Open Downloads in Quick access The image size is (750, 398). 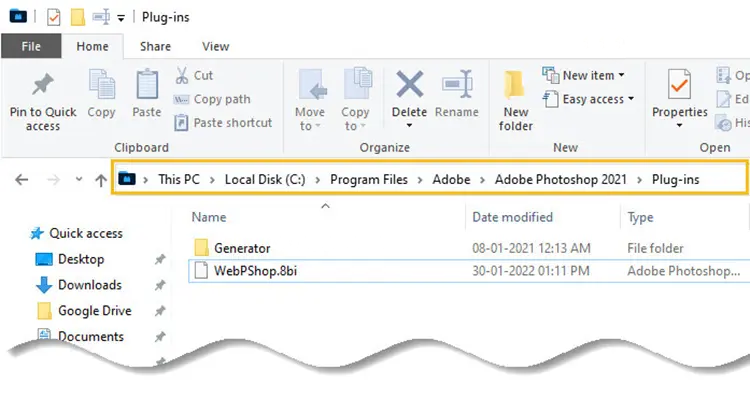[90, 285]
